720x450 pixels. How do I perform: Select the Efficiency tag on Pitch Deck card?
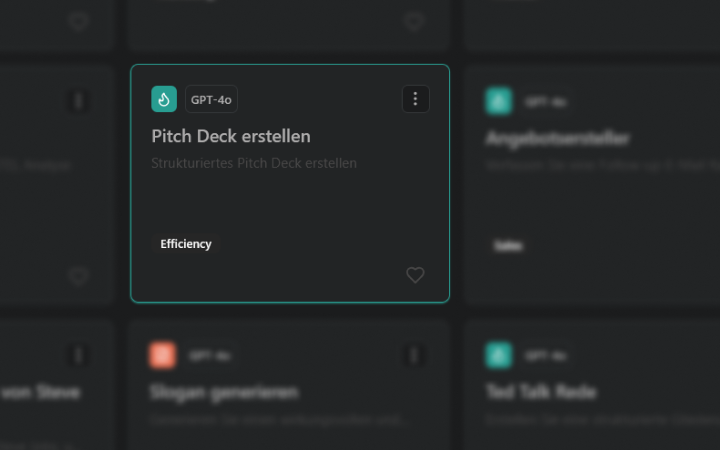pyautogui.click(x=186, y=244)
